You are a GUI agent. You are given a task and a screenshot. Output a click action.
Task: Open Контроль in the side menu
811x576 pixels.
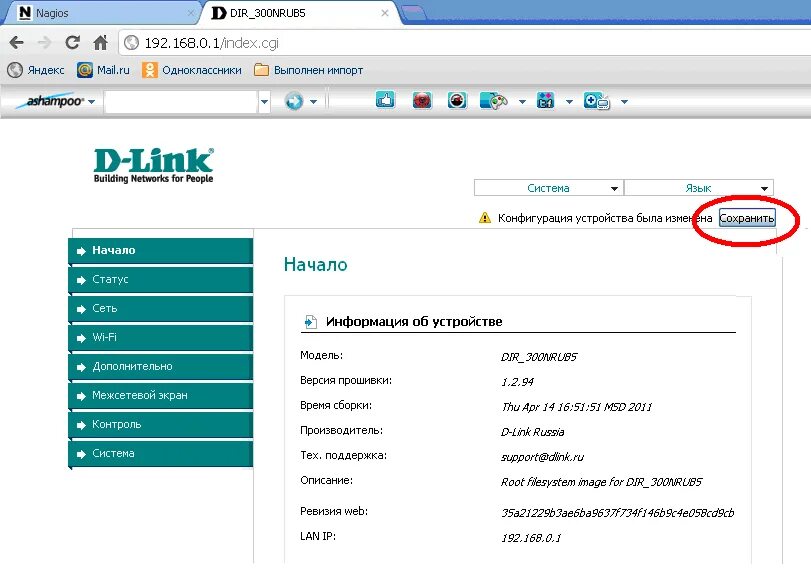[160, 424]
